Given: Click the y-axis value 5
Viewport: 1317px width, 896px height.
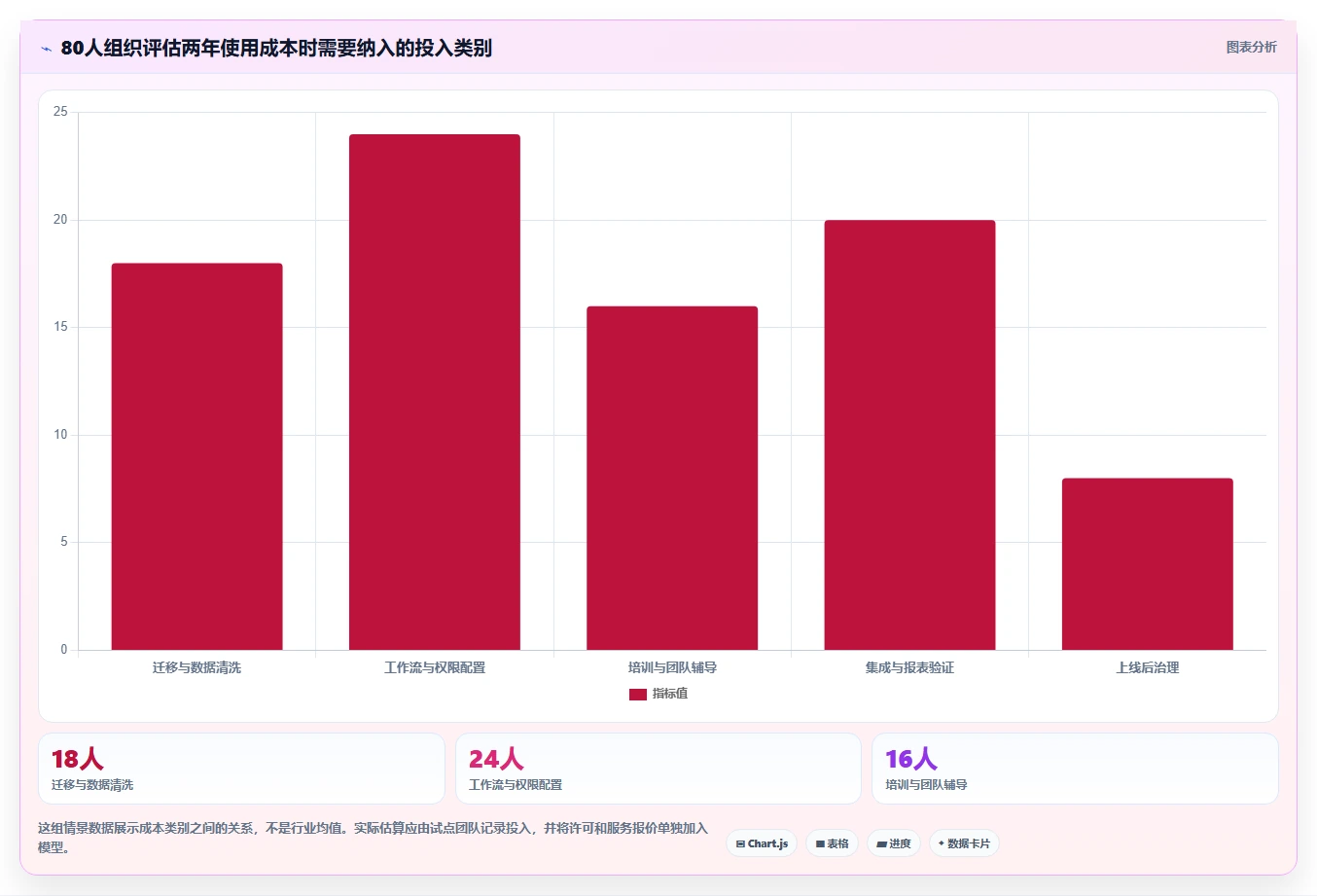Looking at the screenshot, I should tap(64, 542).
